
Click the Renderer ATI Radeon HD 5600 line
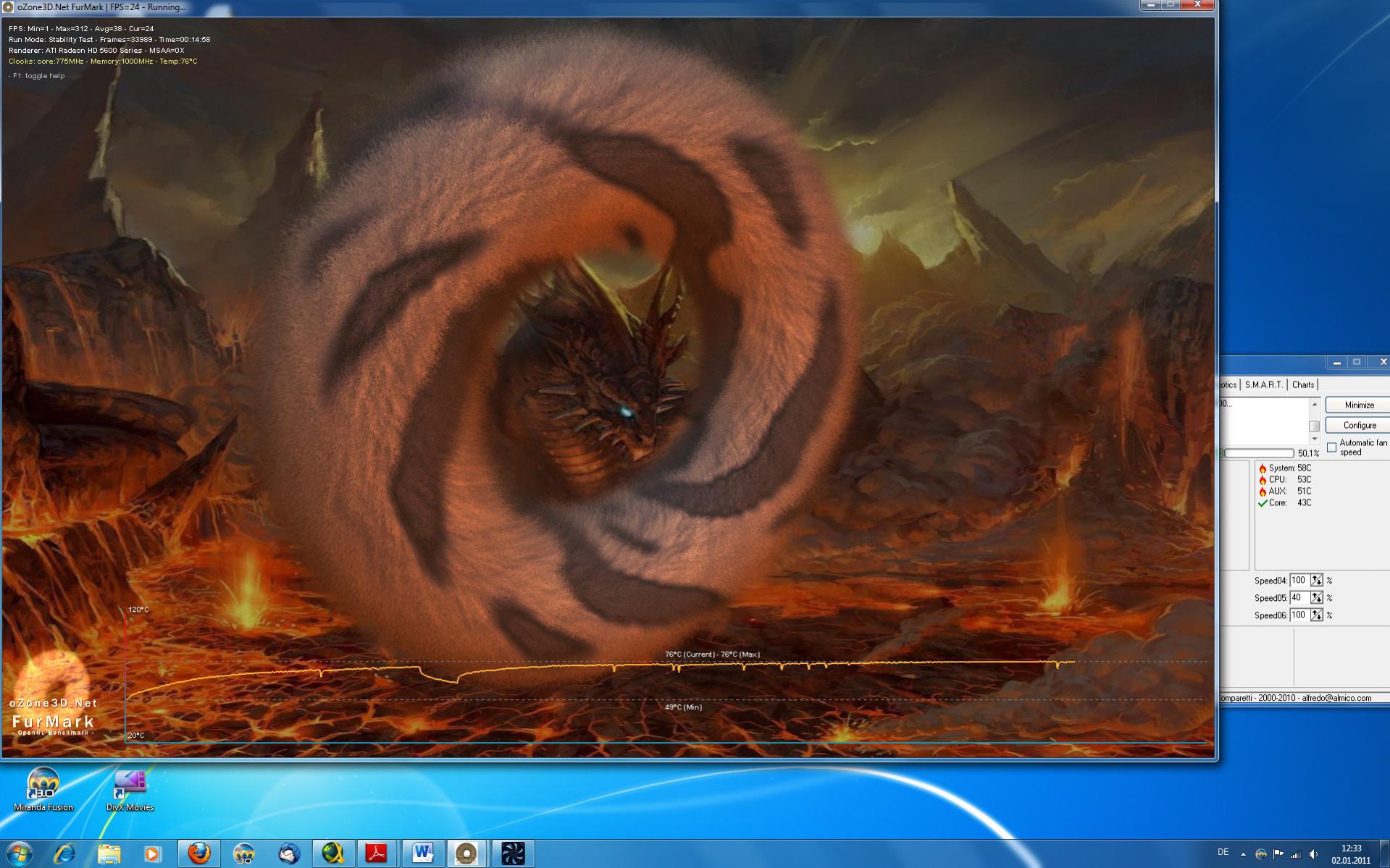[96, 51]
